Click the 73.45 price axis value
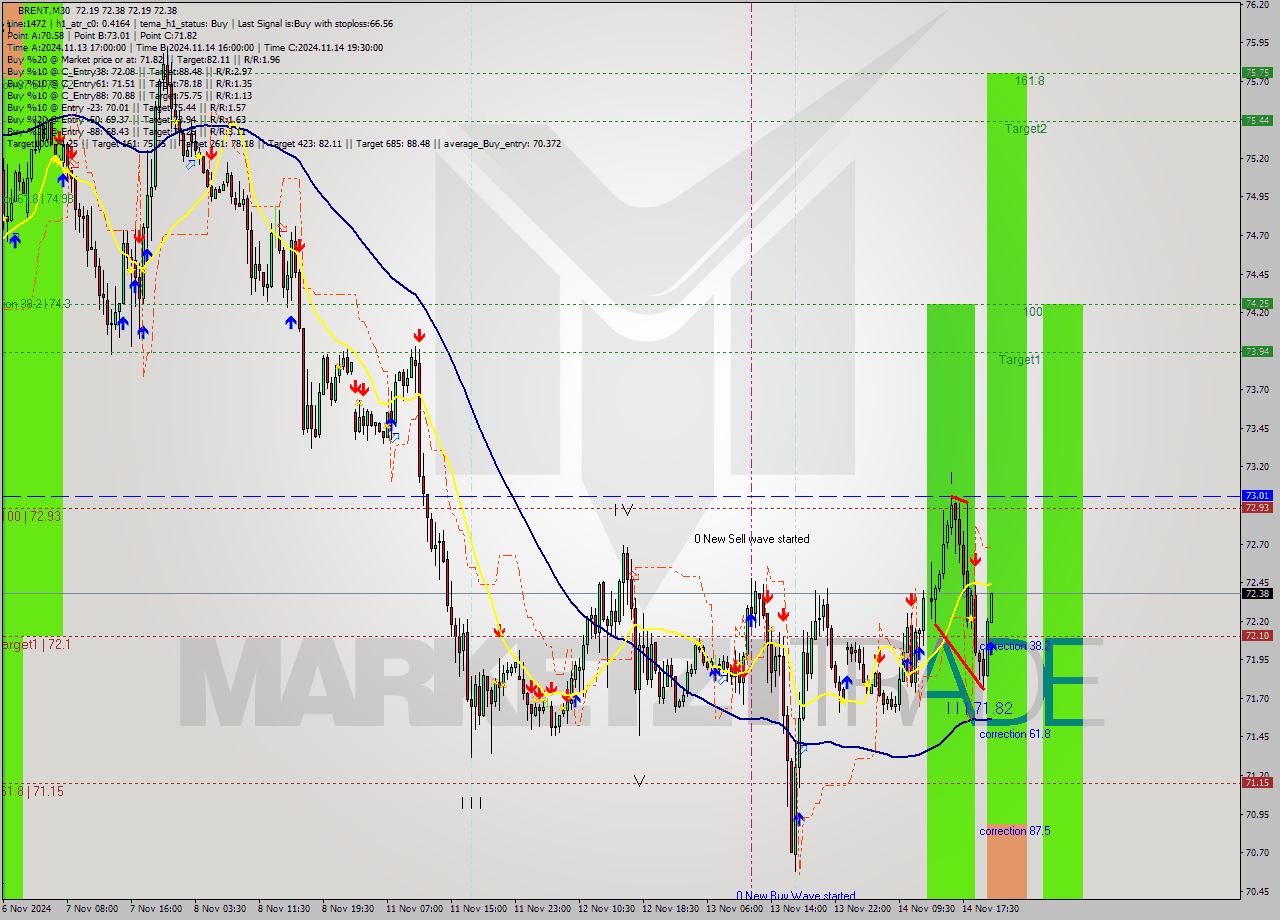 (1257, 428)
